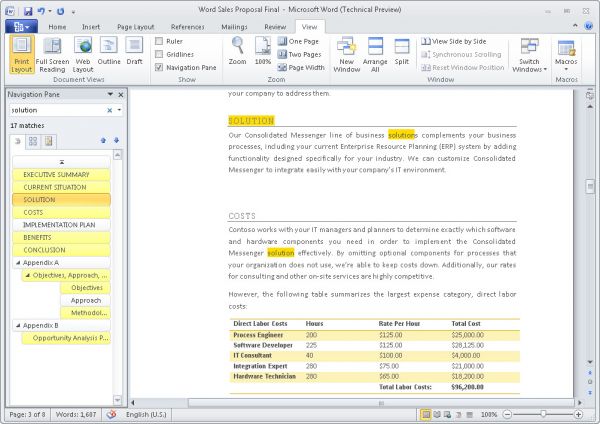
Task: Toggle Draft view in status bar
Action: [x=470, y=414]
